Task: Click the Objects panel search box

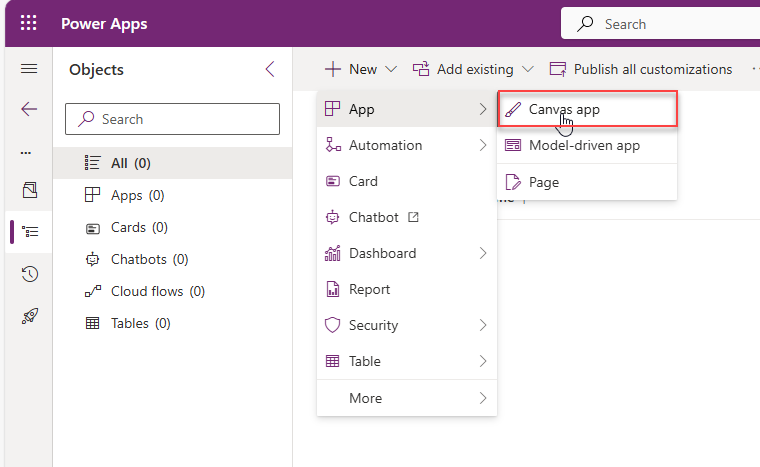Action: [x=173, y=119]
